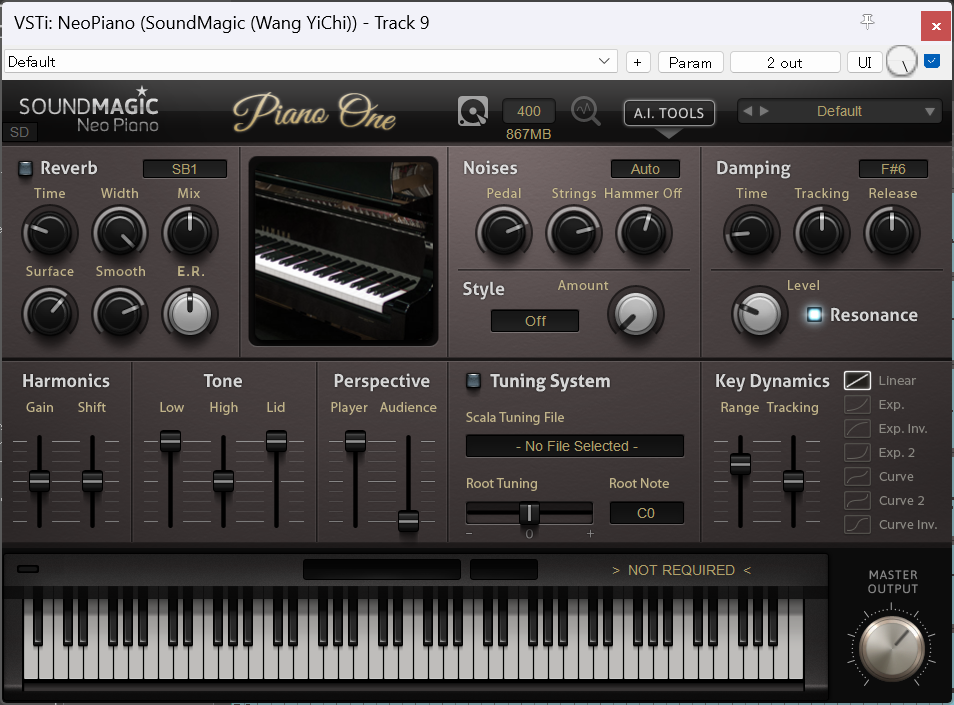Click the Reverb Smooth knob
The width and height of the screenshot is (954, 705).
pos(120,313)
